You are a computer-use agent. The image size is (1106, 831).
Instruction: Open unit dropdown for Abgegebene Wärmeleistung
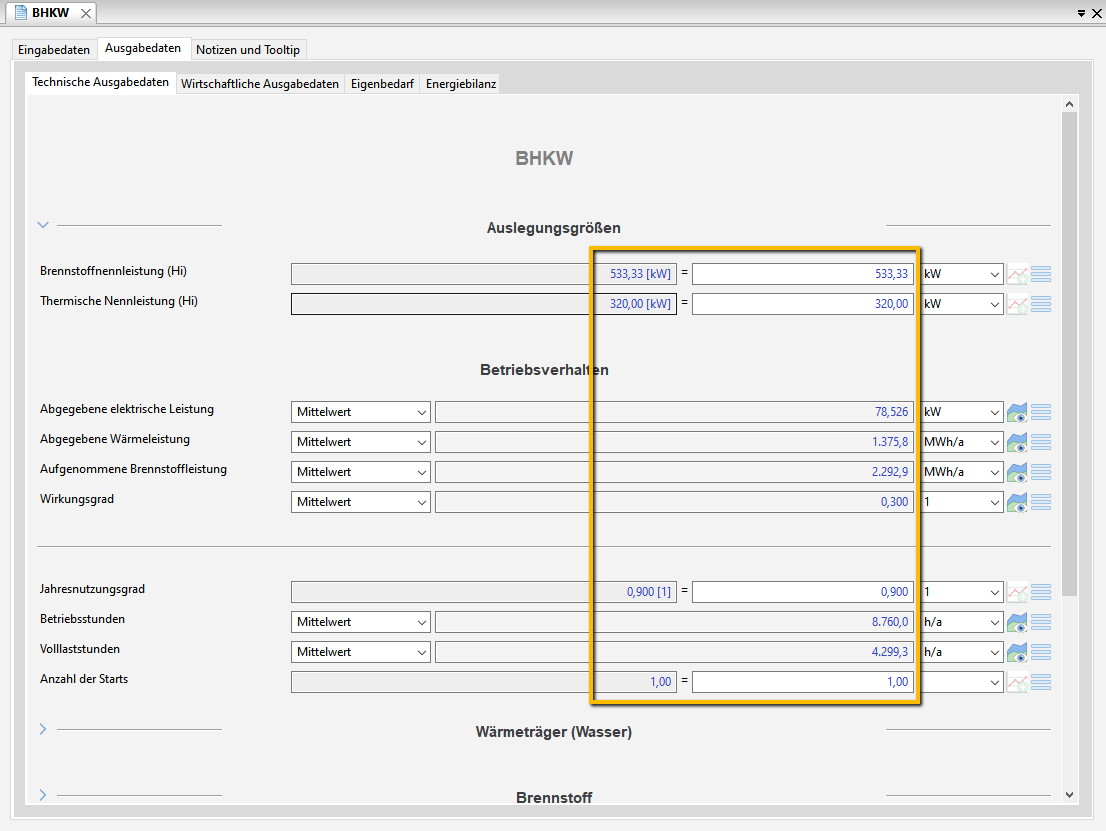click(x=962, y=442)
